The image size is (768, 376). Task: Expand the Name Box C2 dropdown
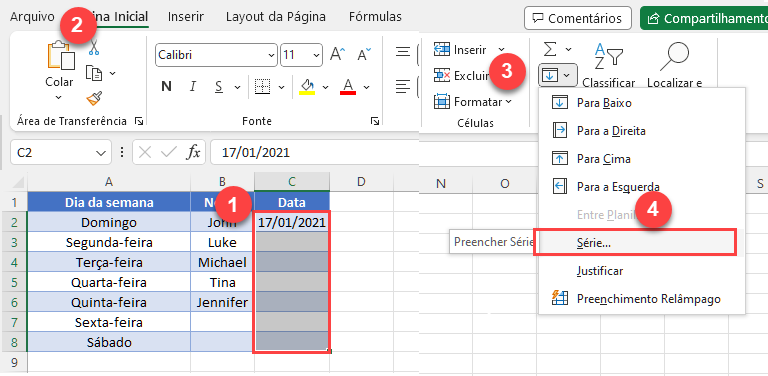click(101, 153)
